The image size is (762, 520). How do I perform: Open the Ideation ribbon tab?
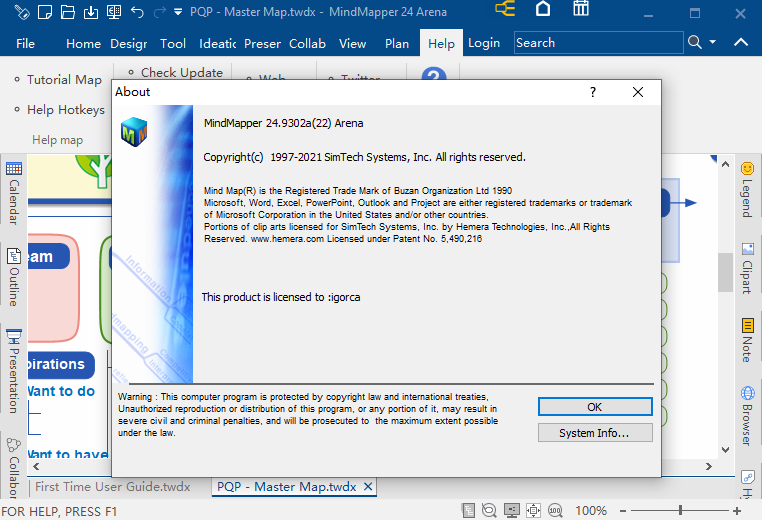coord(217,44)
